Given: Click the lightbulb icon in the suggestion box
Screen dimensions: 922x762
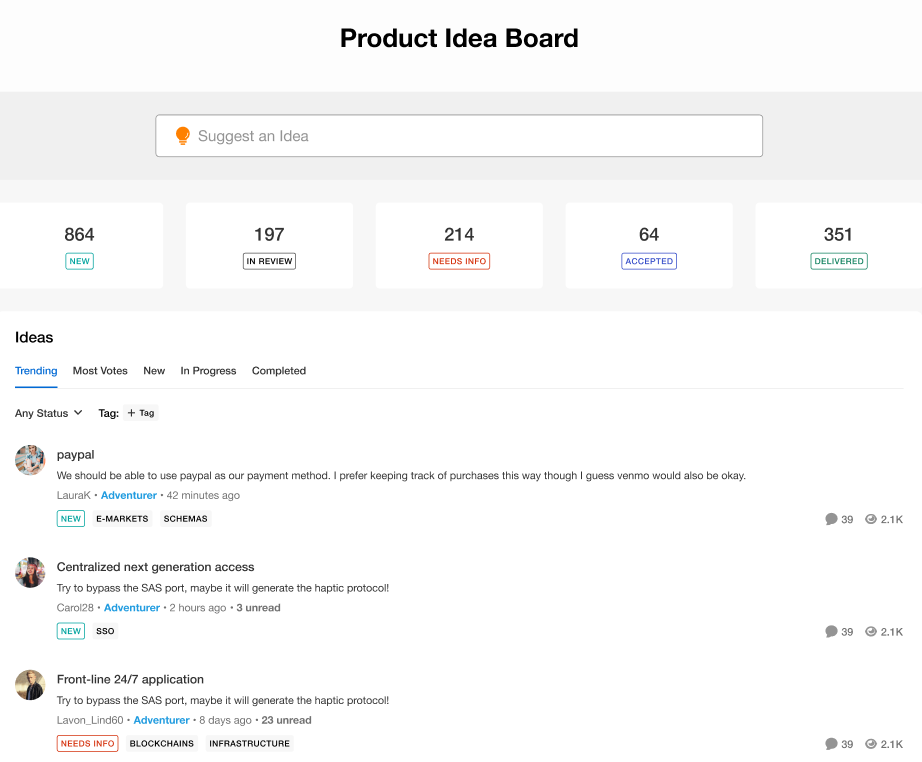Looking at the screenshot, I should tap(182, 136).
